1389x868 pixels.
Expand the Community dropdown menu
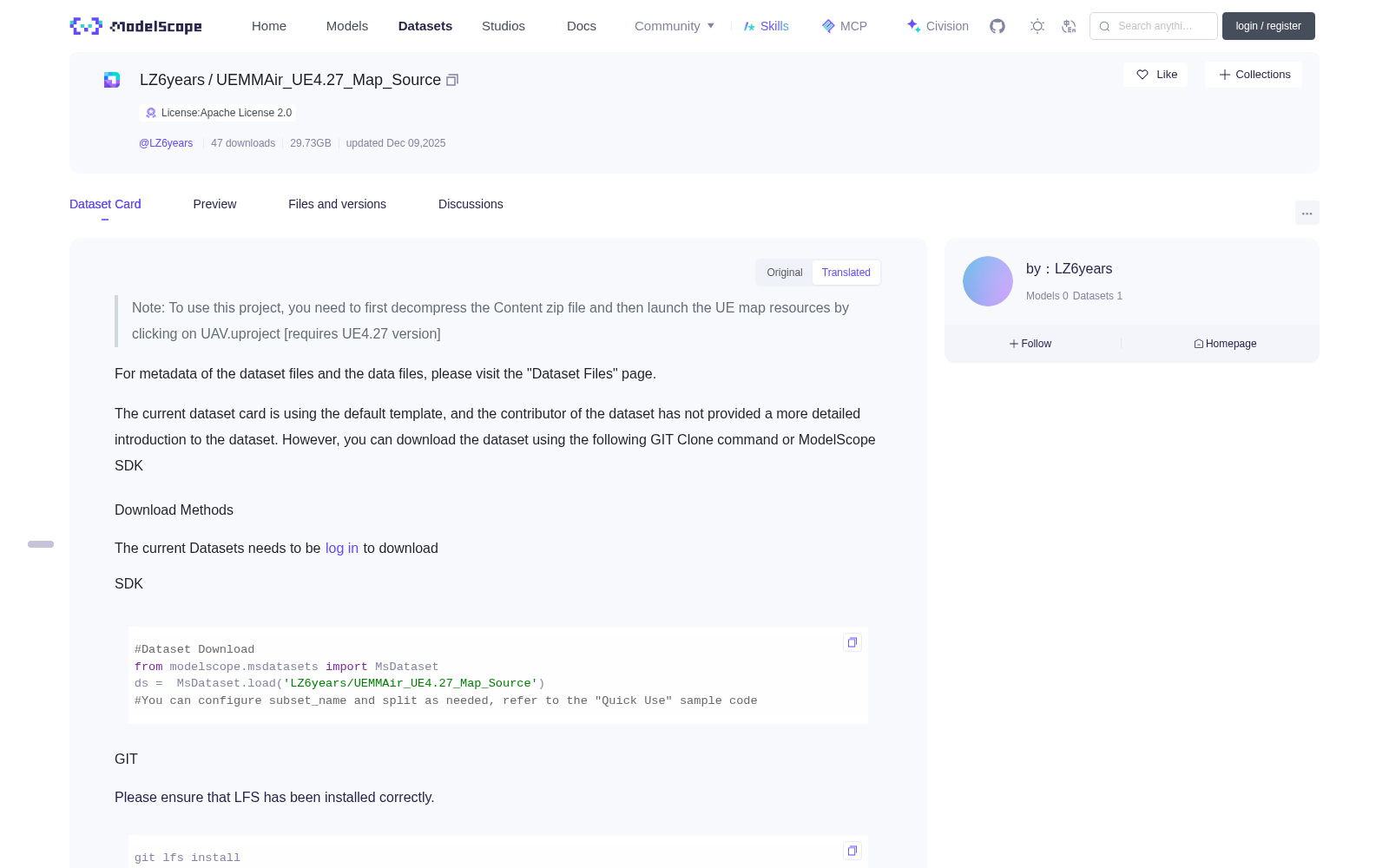(x=675, y=26)
